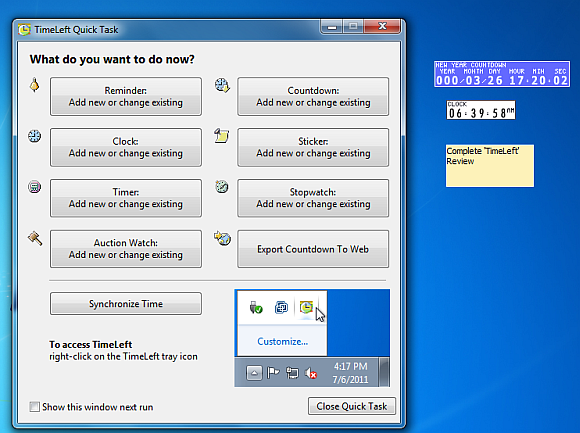Click the Close Quick Task button
Viewport: 580px width, 433px height.
(x=352, y=406)
